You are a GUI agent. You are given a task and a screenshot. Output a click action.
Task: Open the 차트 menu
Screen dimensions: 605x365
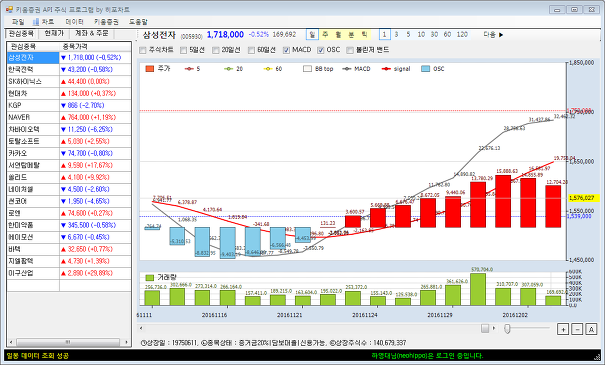43,22
